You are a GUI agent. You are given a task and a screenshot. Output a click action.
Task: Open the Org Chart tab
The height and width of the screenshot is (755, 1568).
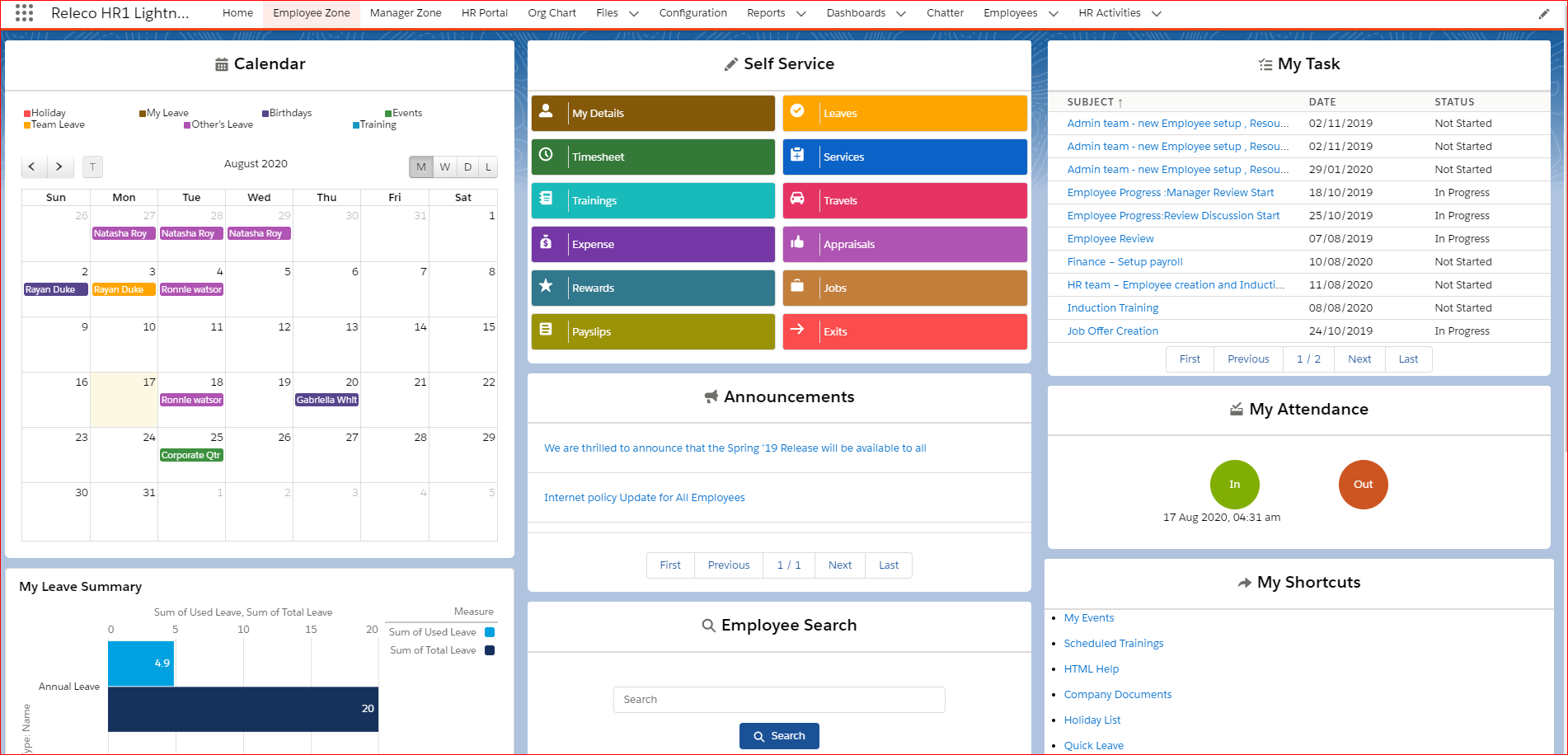552,13
